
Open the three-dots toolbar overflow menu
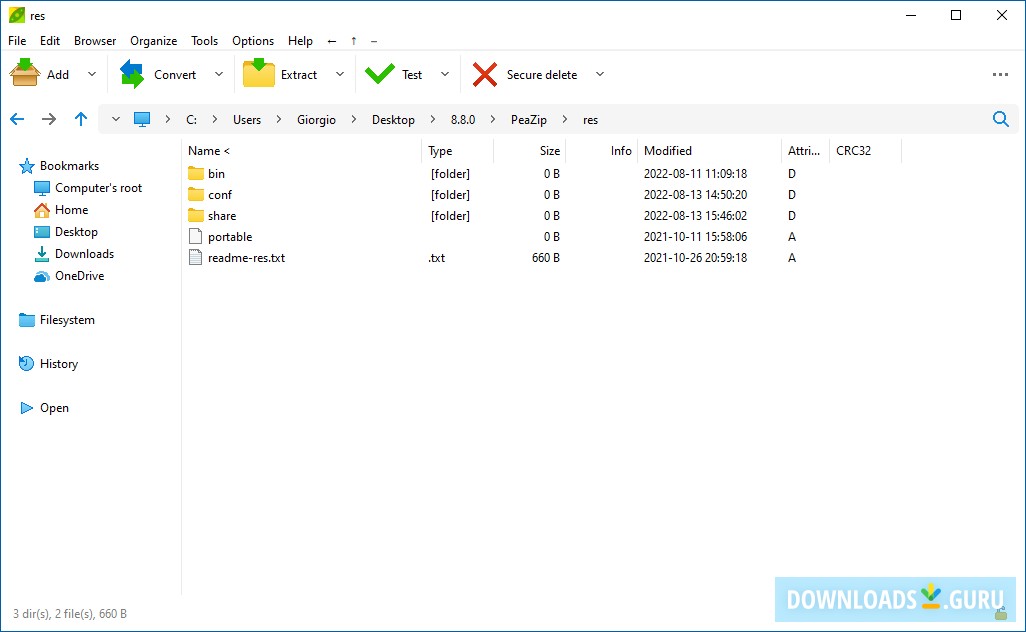pyautogui.click(x=1000, y=75)
